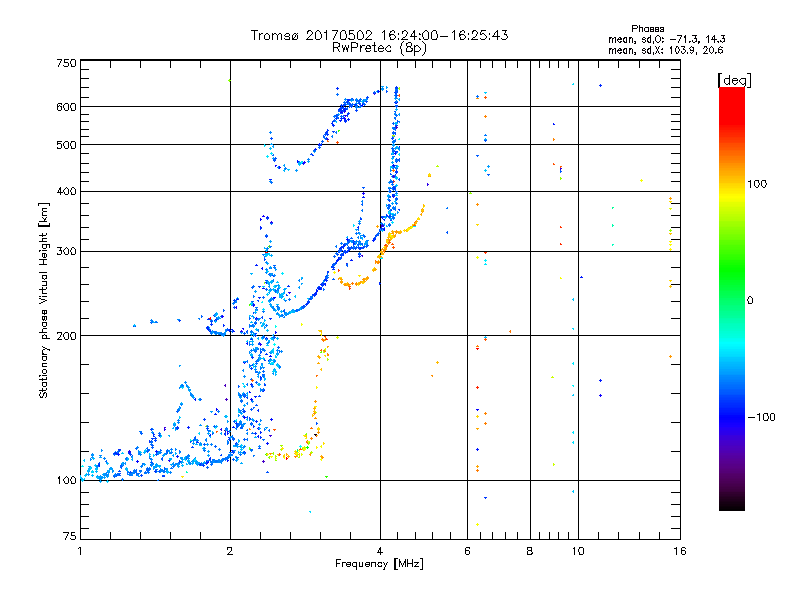Image resolution: width=800 pixels, height=600 pixels.
Task: Click colorbar tick label '-100'
Action: pyautogui.click(x=761, y=417)
